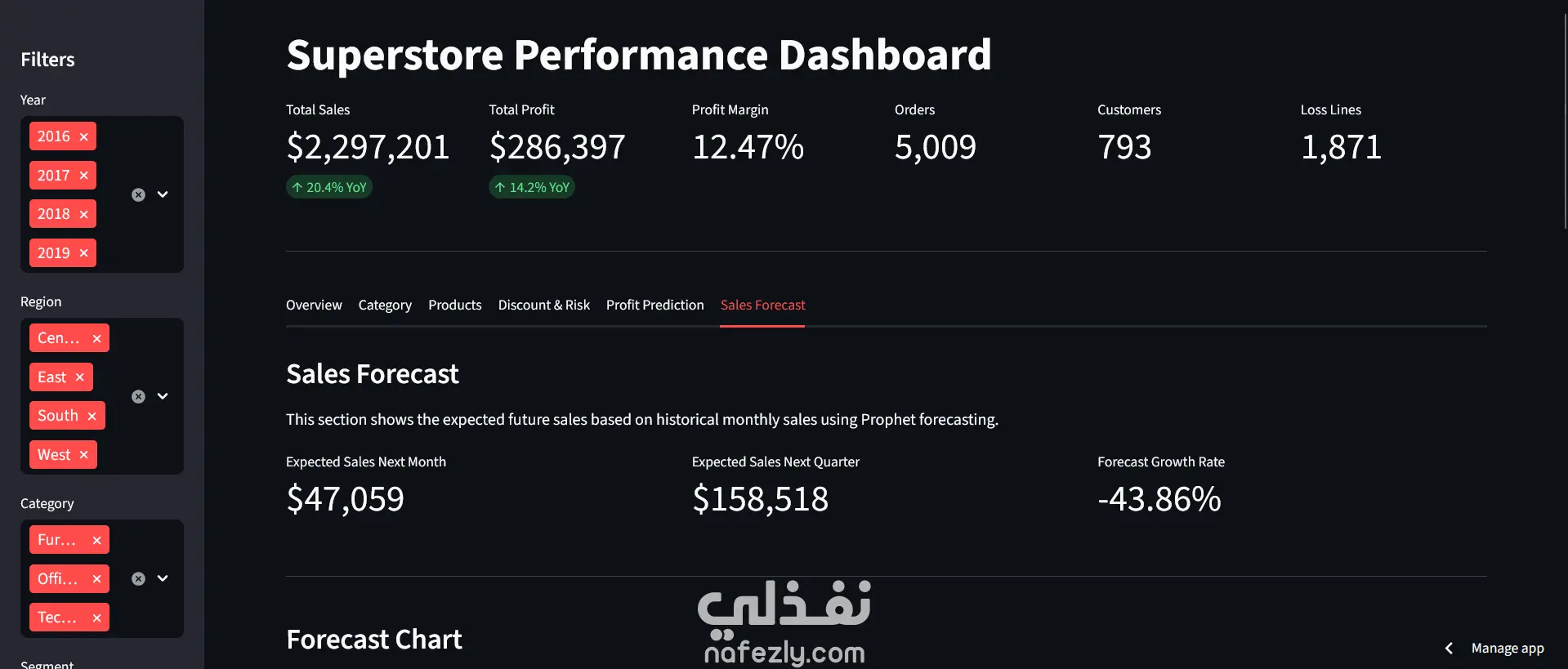Clear all Region filter selections

(x=139, y=396)
